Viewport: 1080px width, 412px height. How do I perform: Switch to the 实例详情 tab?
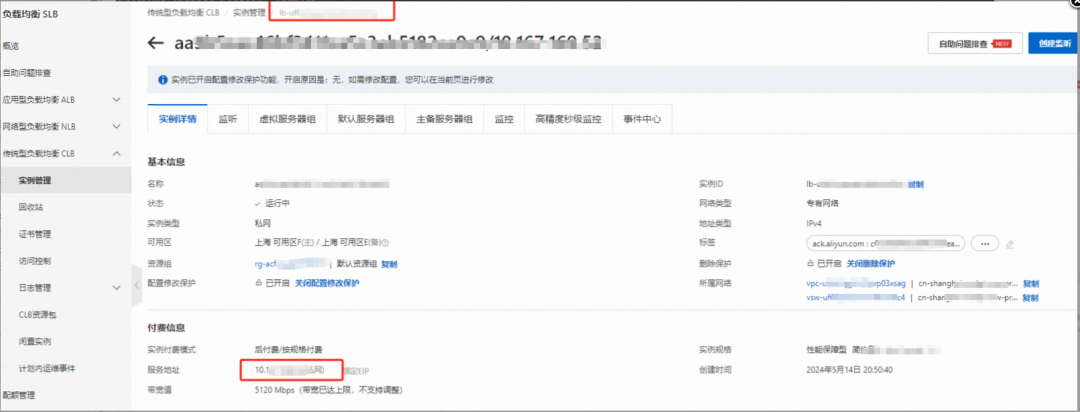click(178, 119)
